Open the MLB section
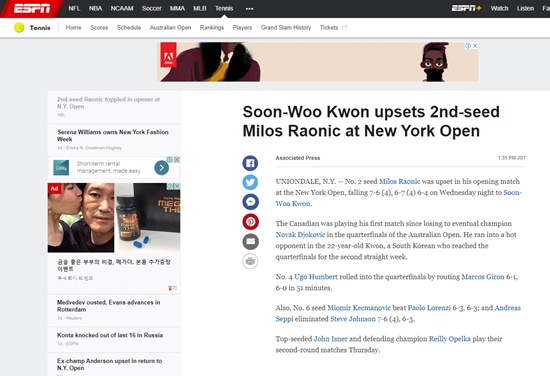This screenshot has height=376, width=550. click(200, 8)
